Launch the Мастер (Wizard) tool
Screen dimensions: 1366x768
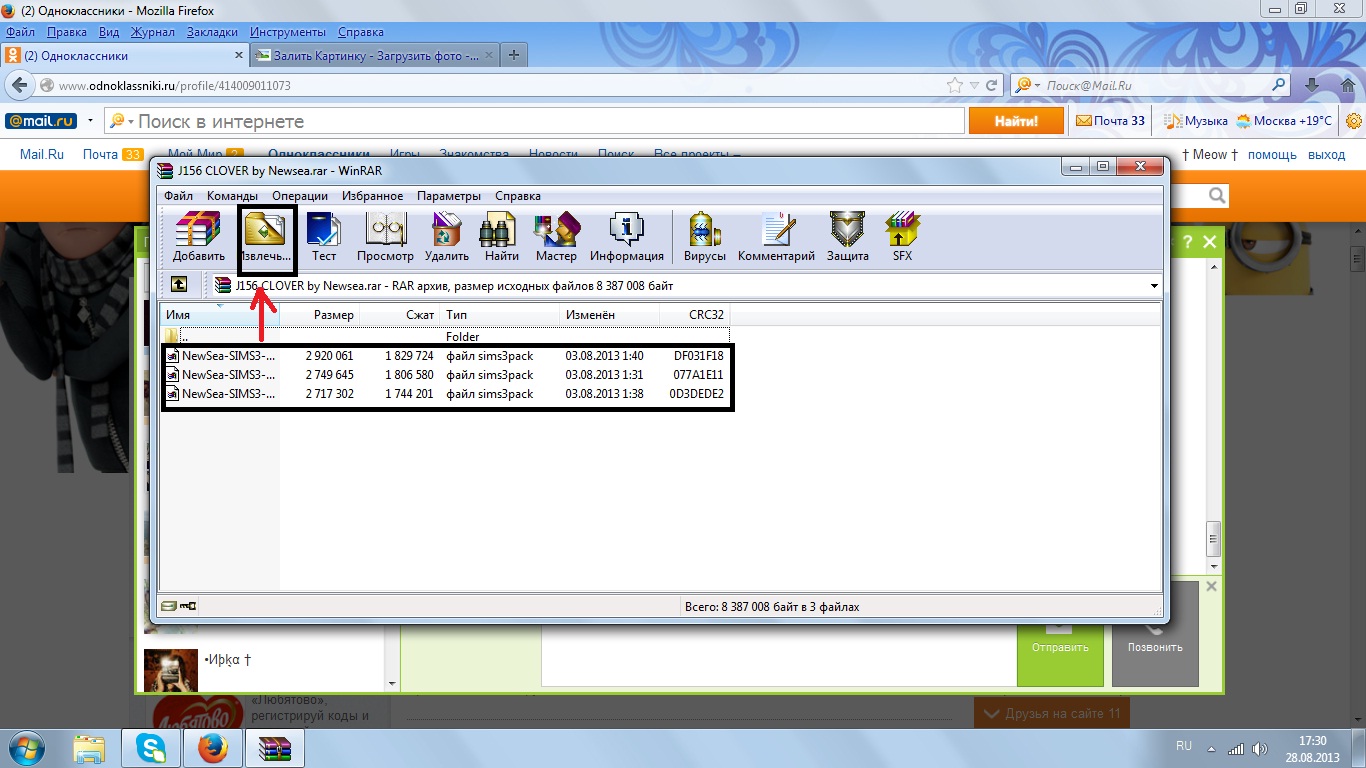[x=556, y=237]
